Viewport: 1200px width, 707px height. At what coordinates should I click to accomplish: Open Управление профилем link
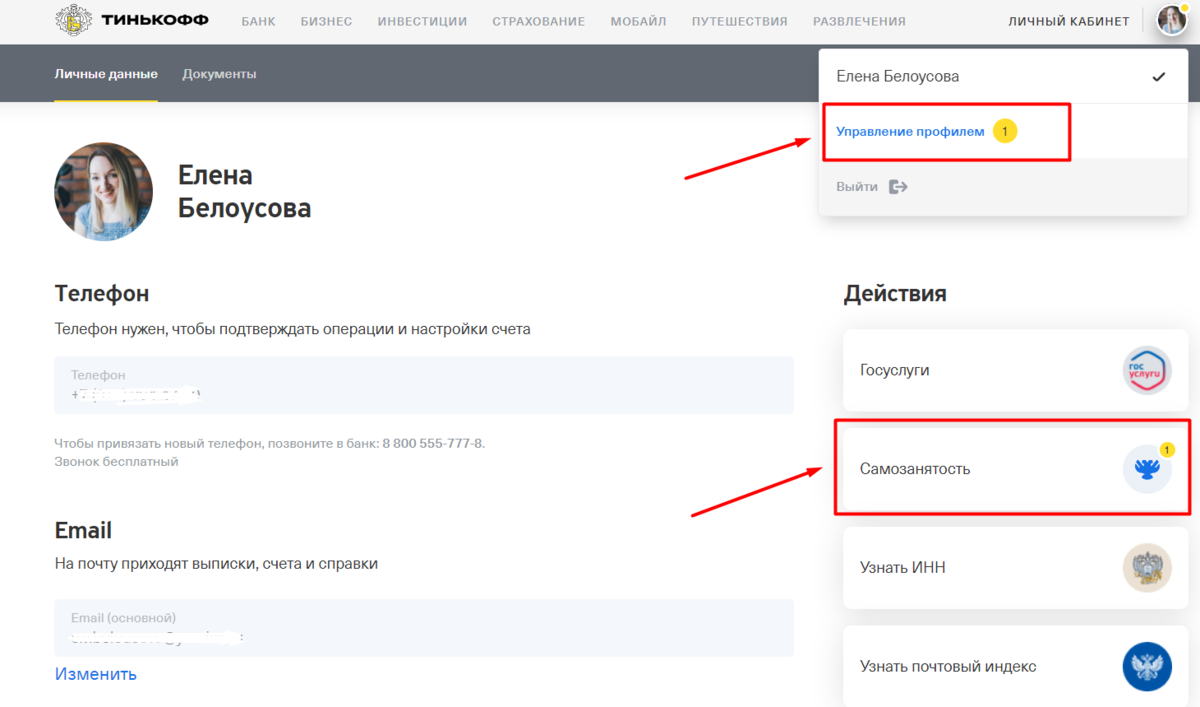coord(910,132)
